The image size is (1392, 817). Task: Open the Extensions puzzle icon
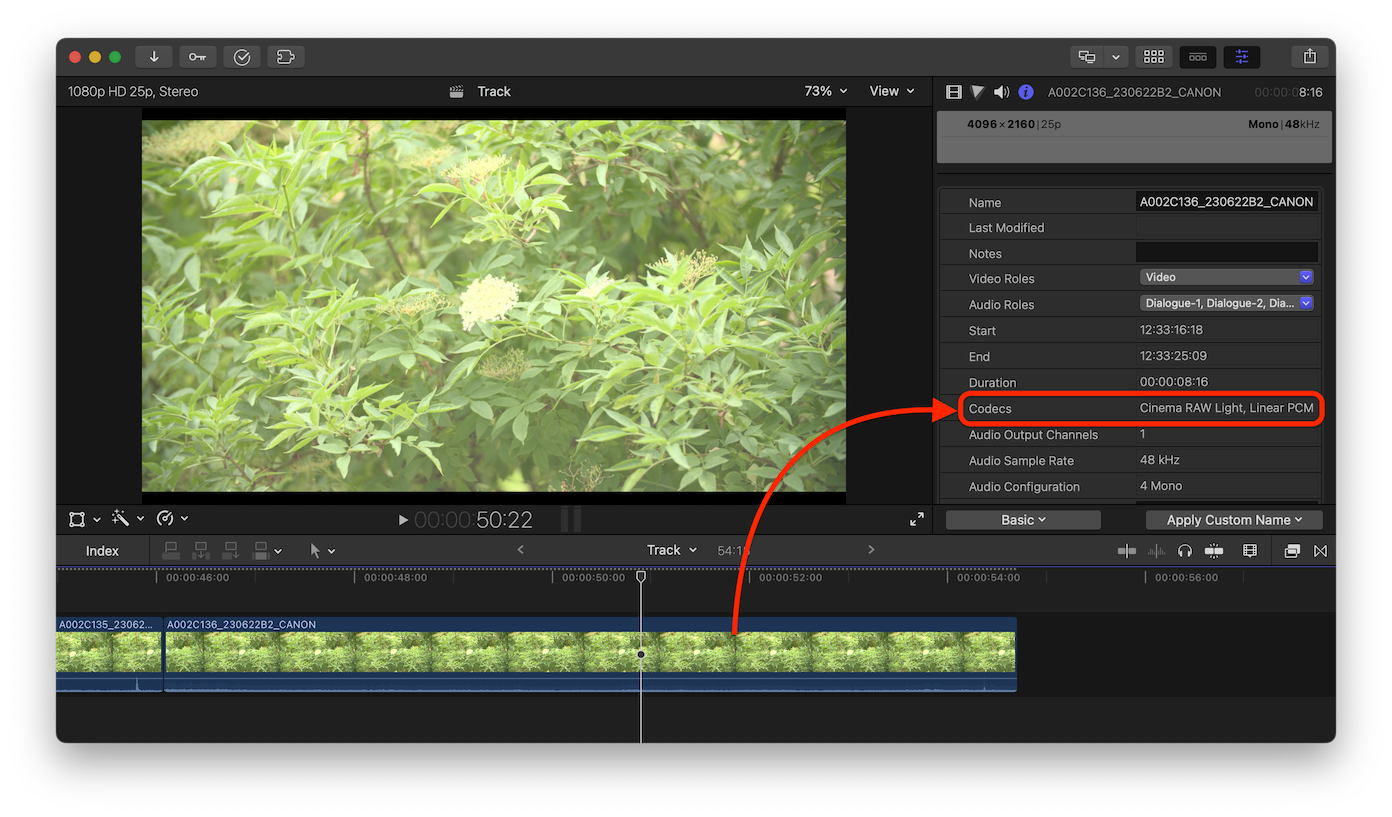(x=285, y=57)
